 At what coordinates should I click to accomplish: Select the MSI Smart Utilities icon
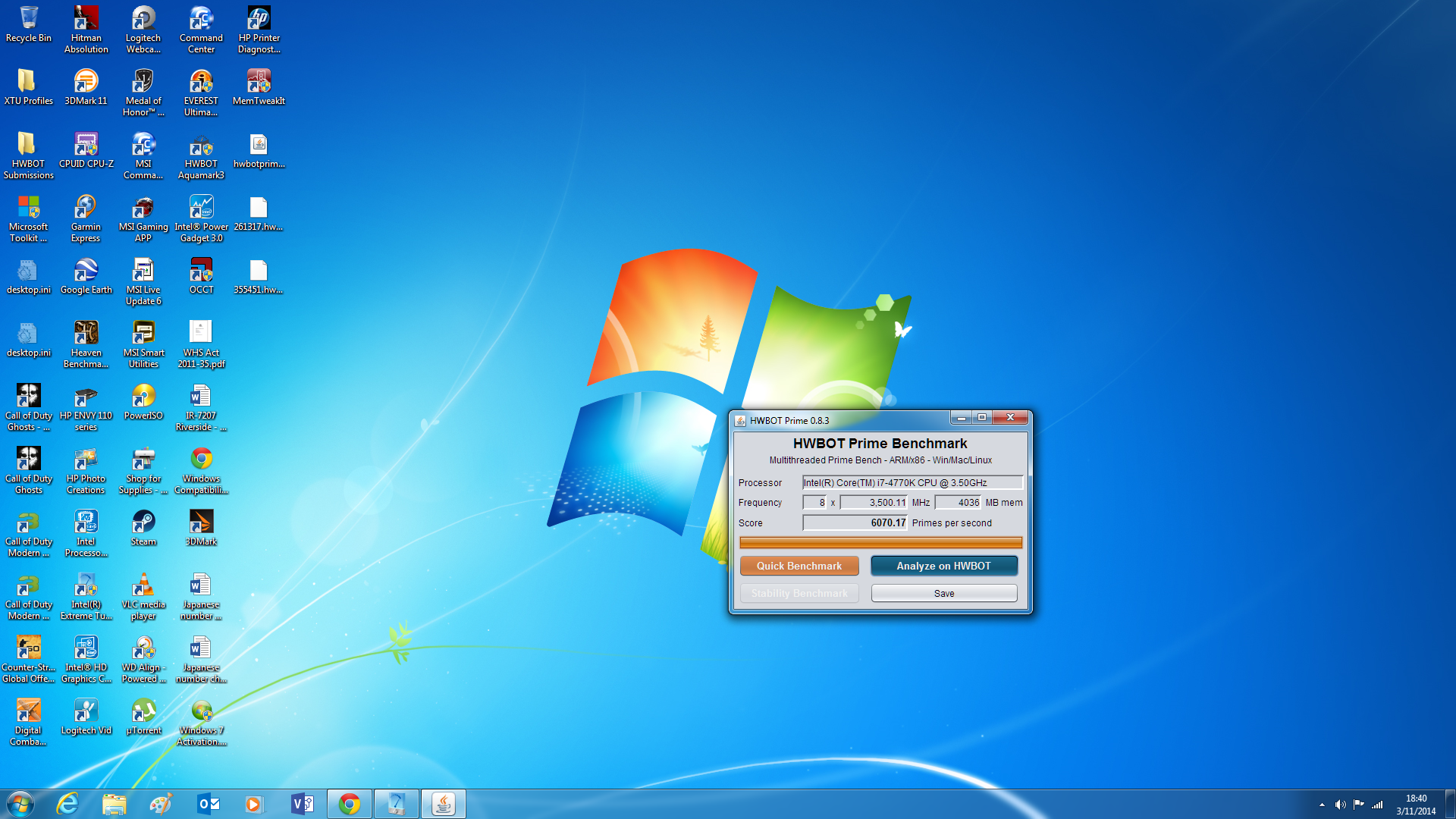(x=143, y=345)
